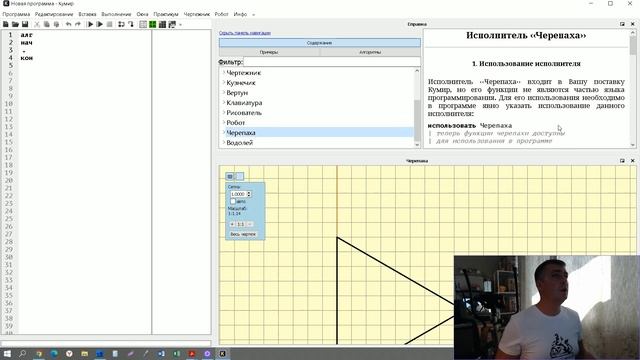Undock the Справка panel with float icon
The height and width of the screenshot is (360, 640).
click(x=622, y=24)
